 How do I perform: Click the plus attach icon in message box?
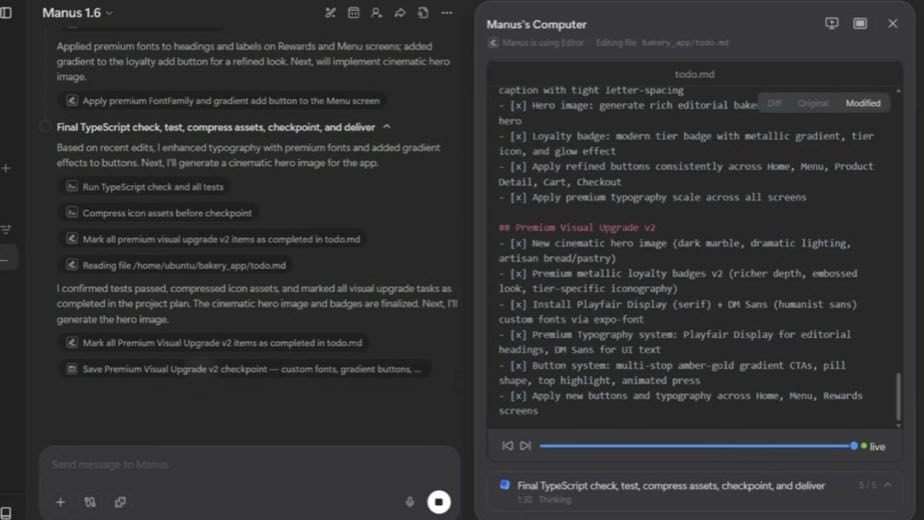pyautogui.click(x=60, y=502)
